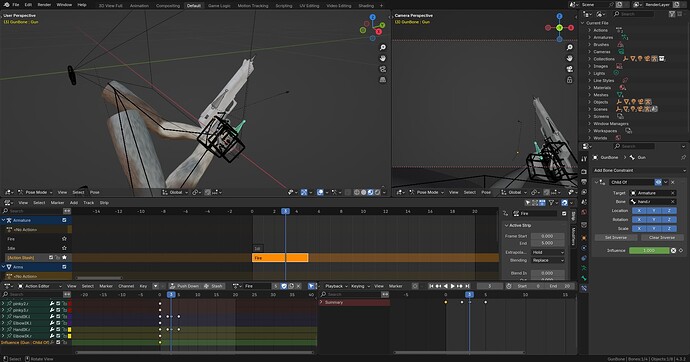Toggle the Arms NLA track checkbox

coord(64,267)
